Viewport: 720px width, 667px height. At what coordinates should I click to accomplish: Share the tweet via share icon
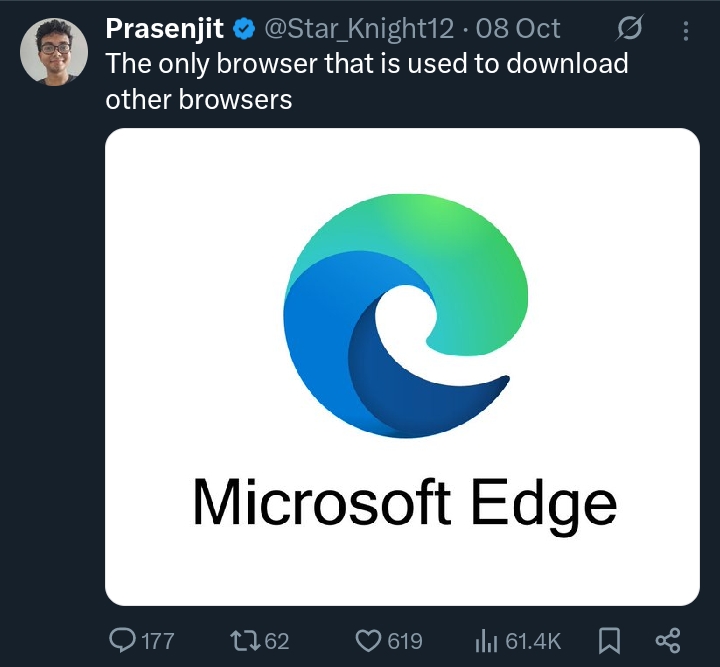click(667, 640)
